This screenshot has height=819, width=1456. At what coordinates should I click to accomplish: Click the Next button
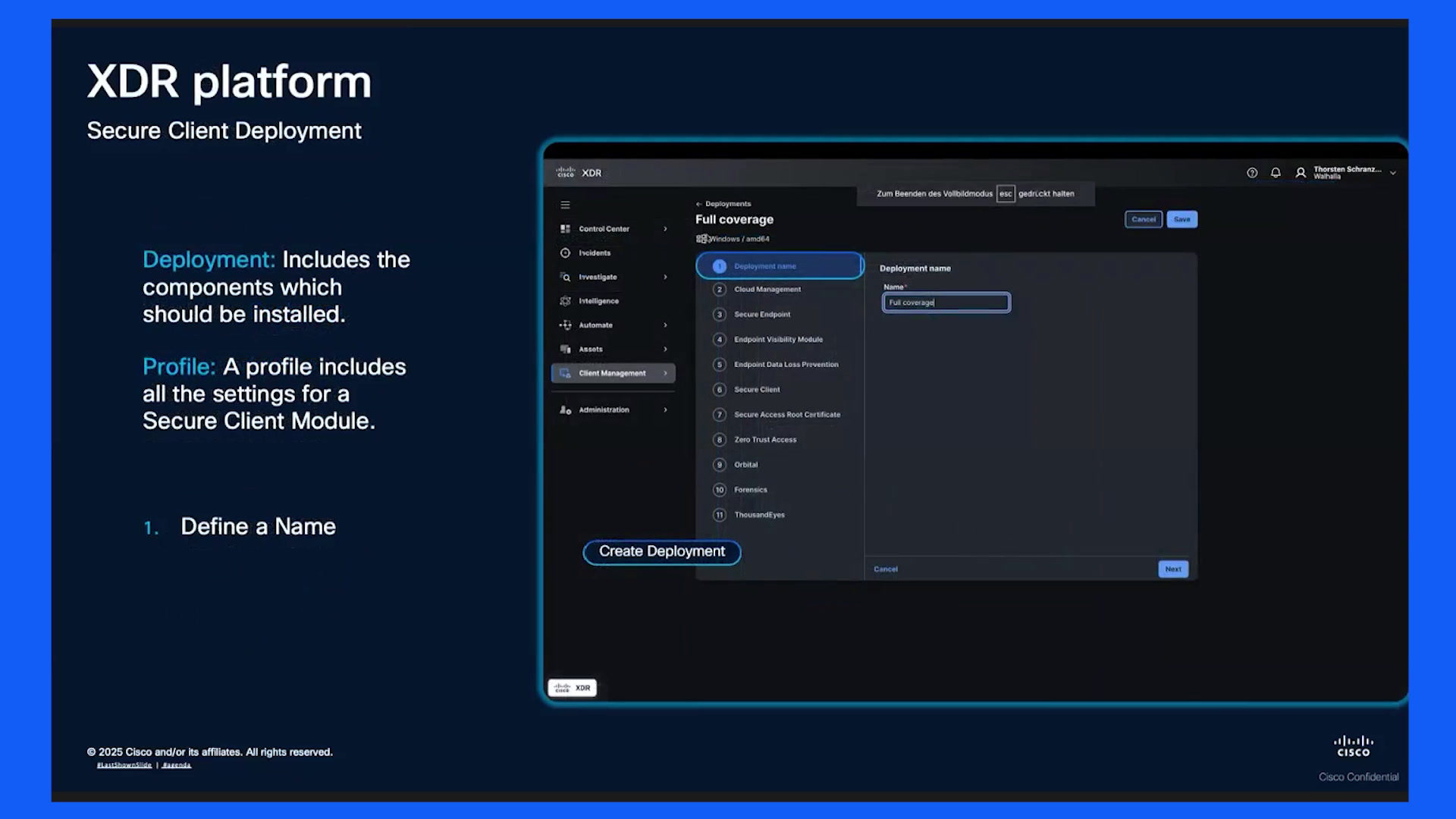1173,569
